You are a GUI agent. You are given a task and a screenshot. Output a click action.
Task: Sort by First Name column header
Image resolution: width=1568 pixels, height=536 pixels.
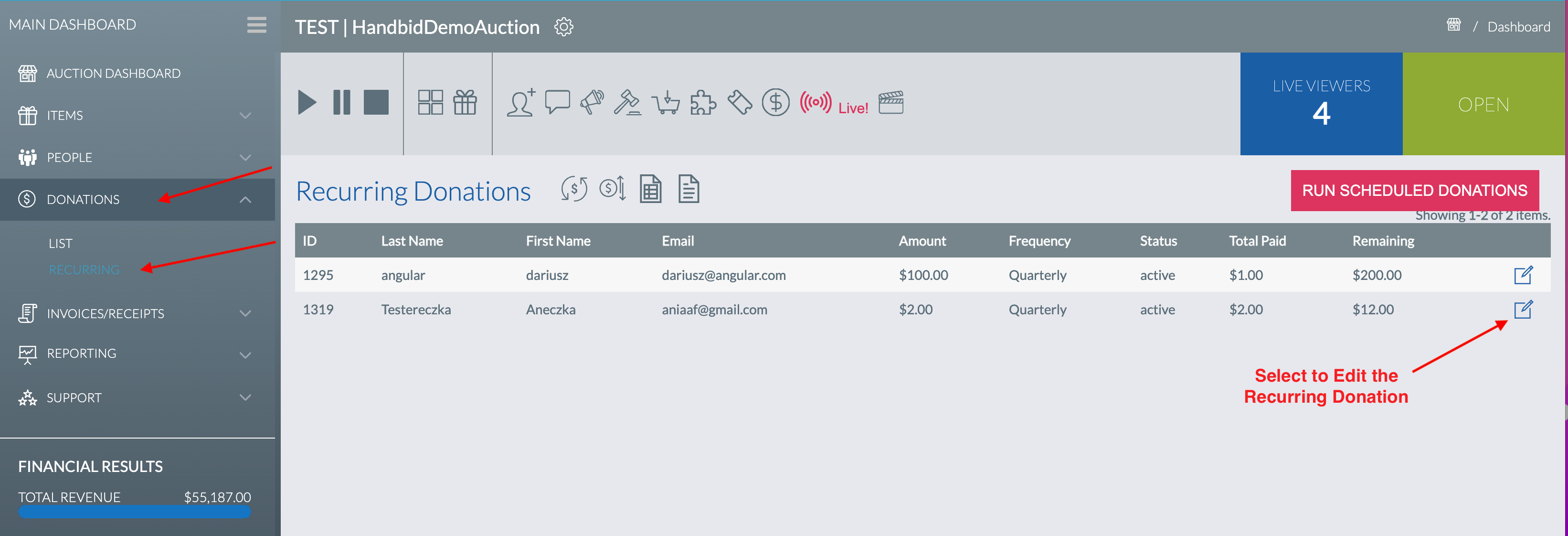558,241
